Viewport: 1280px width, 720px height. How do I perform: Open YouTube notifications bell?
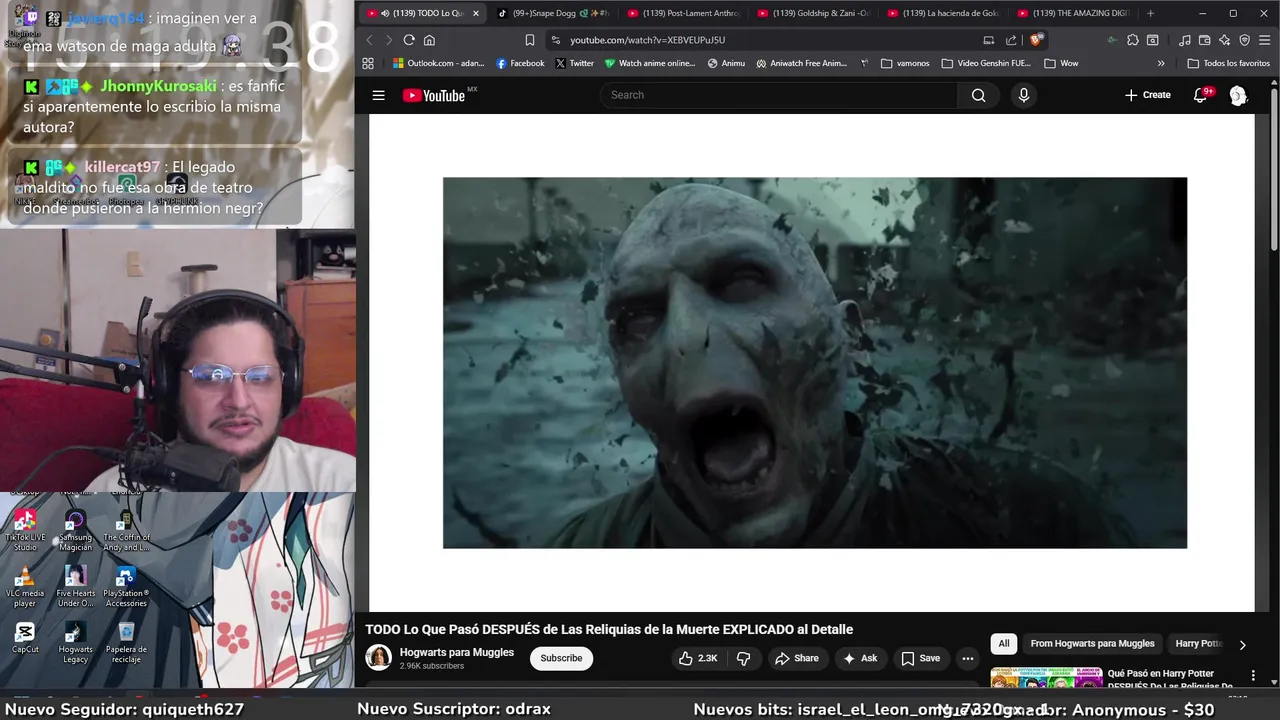1201,95
